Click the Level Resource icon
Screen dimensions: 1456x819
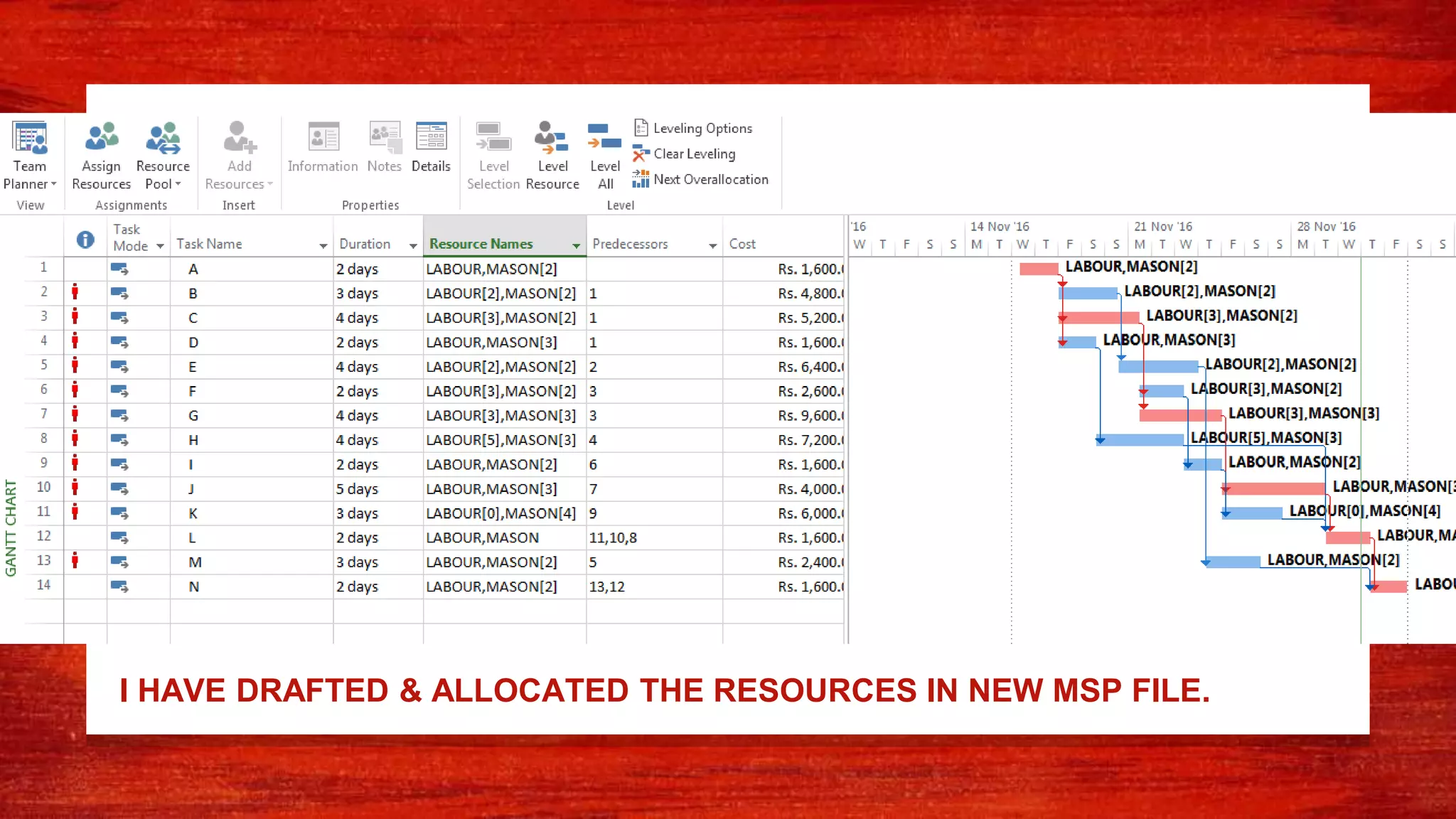coord(552,137)
